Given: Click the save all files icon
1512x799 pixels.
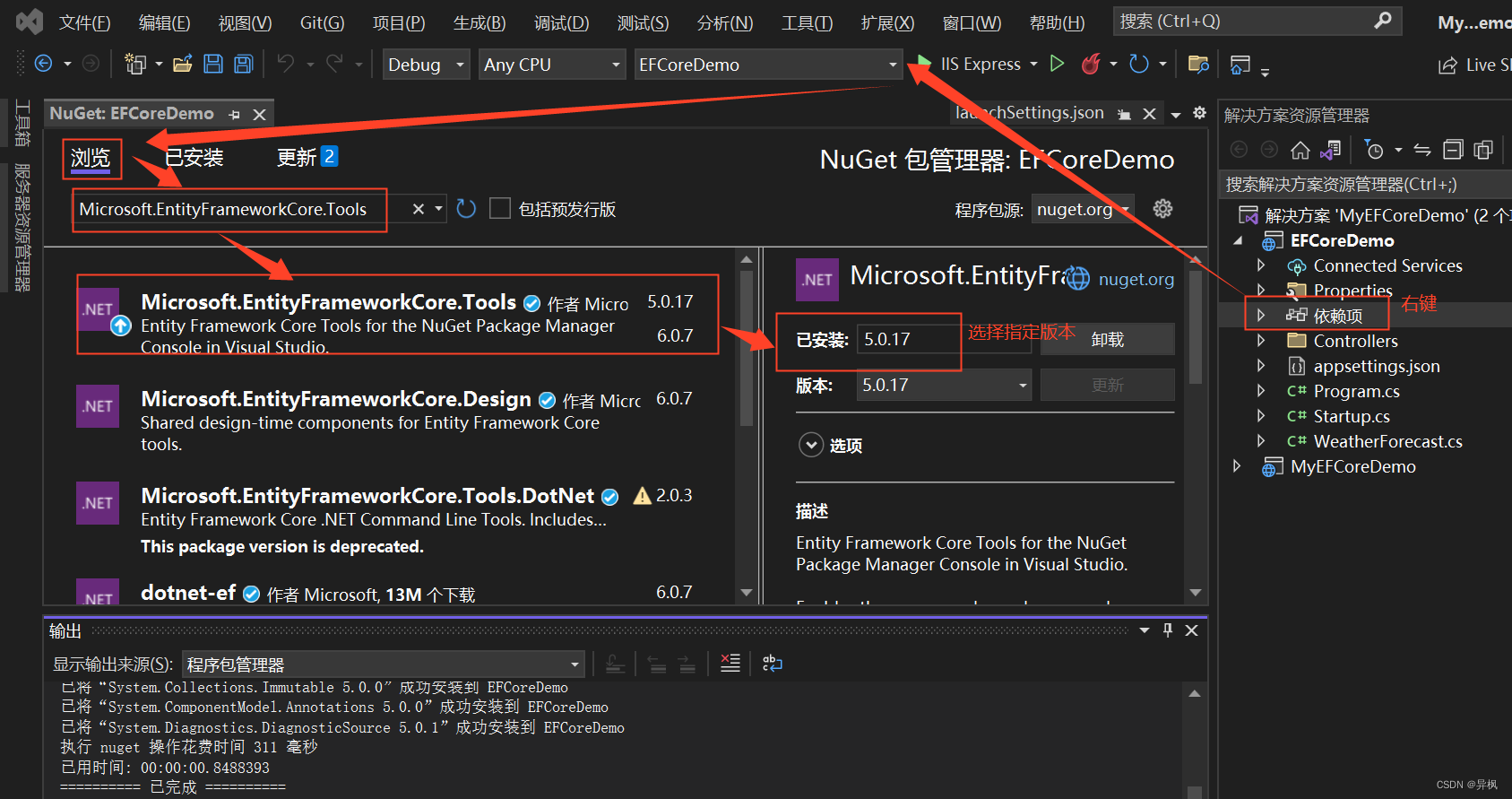Looking at the screenshot, I should coord(243,64).
